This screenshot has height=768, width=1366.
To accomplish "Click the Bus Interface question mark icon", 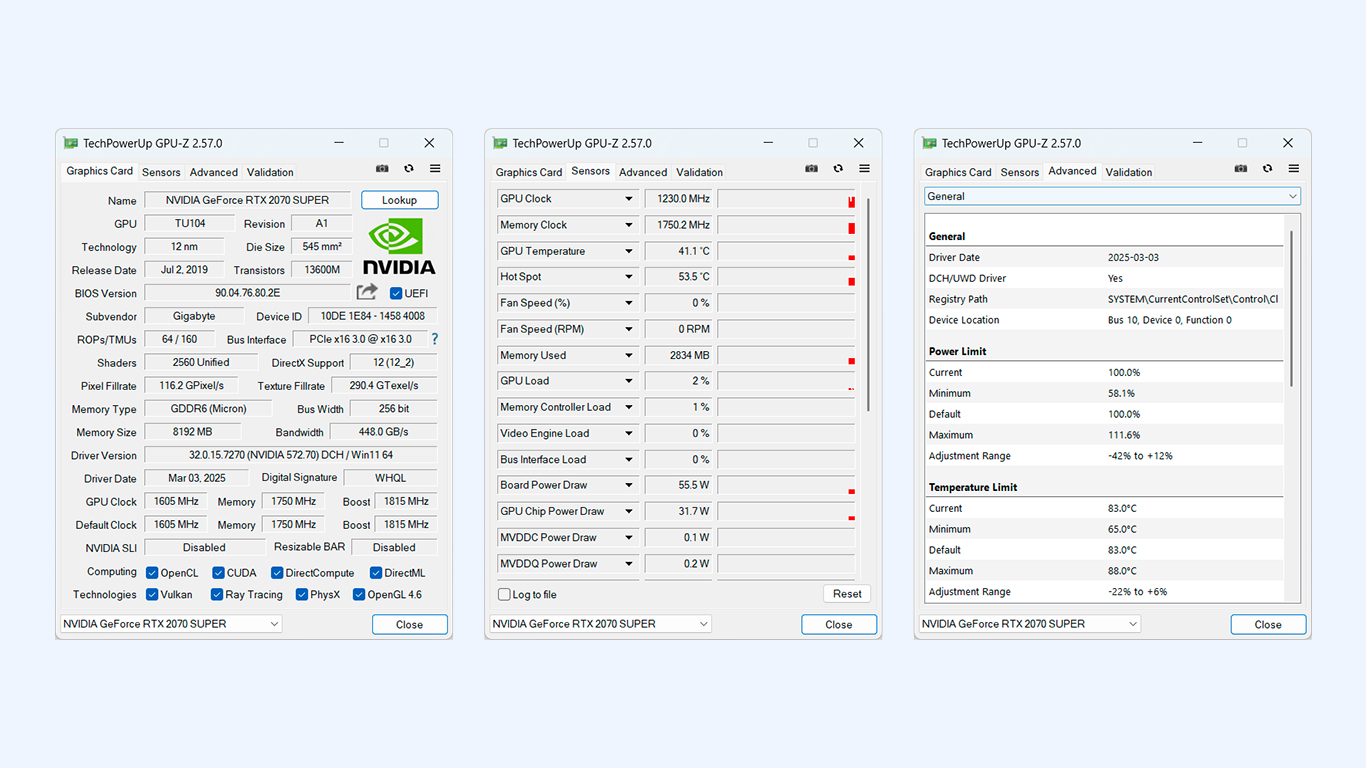I will tap(434, 339).
